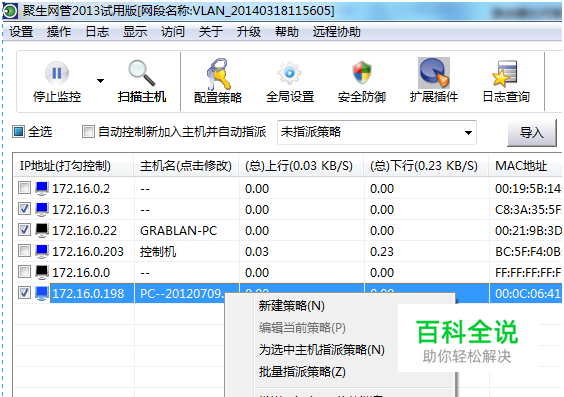Open the dropdown arrow beside 停止监控
Viewport: 564px width, 397px height.
coord(100,81)
